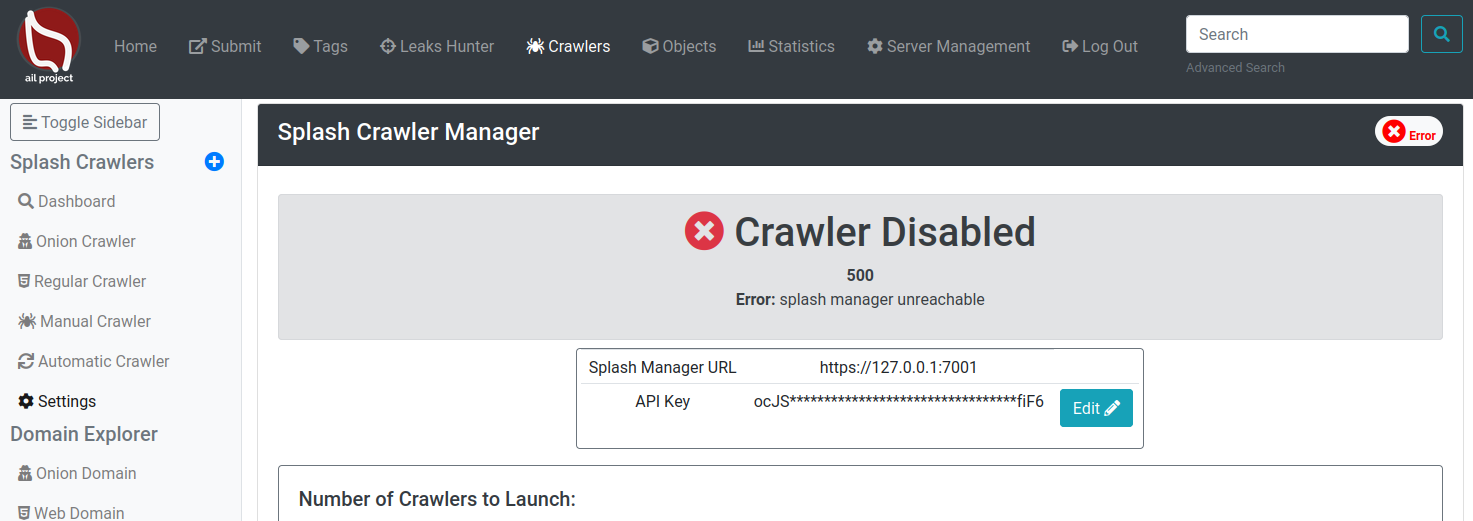Open Server Management page
This screenshot has width=1473, height=521.
pos(948,46)
